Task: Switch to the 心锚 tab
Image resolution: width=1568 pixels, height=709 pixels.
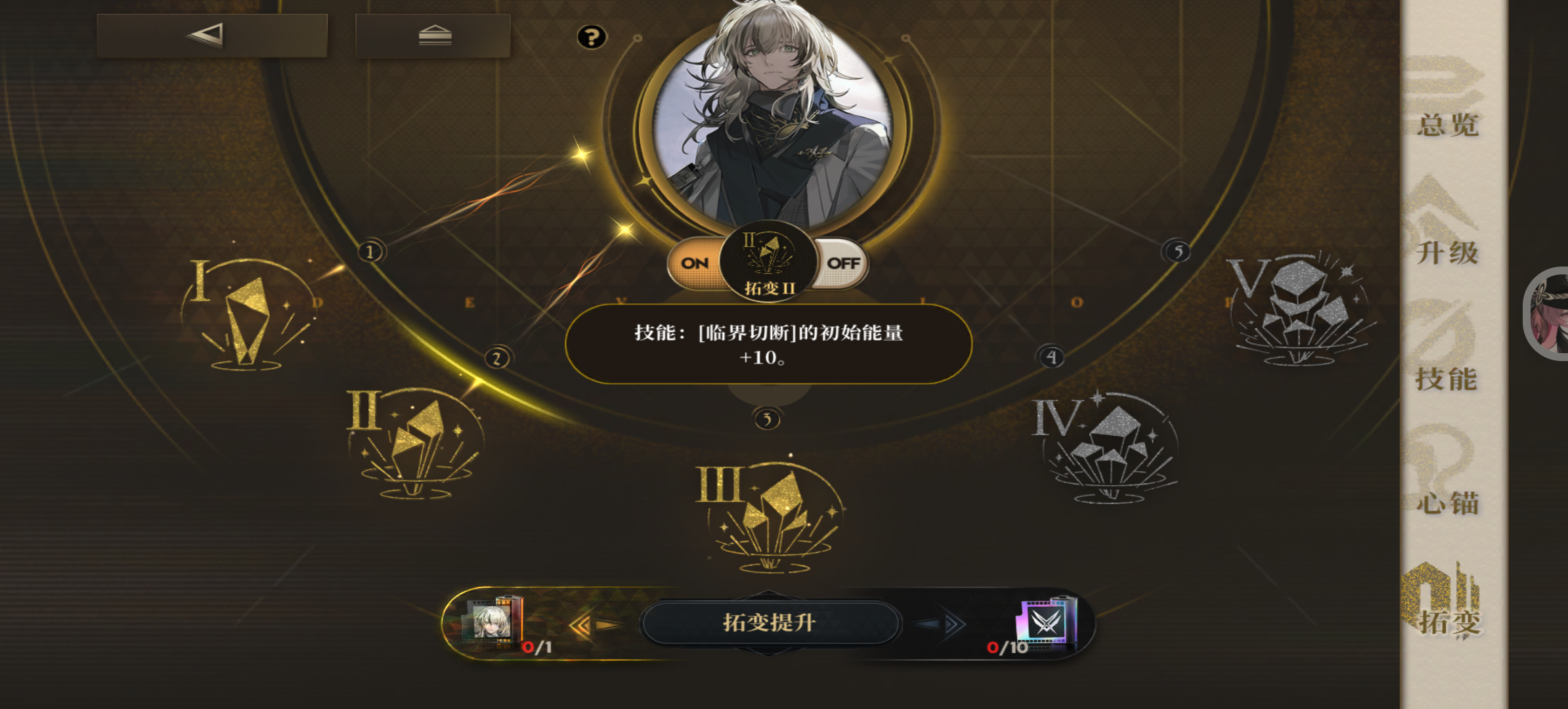Action: pyautogui.click(x=1447, y=504)
